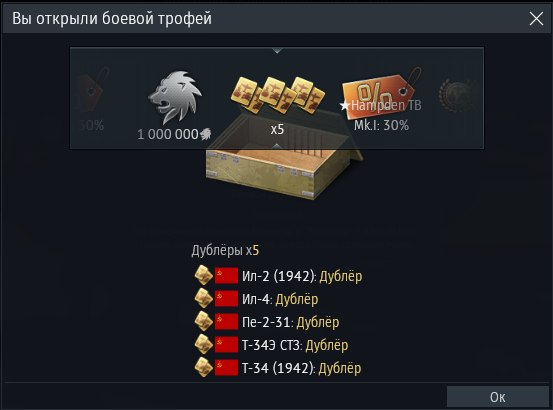Click the Soviet flag next to Пе-2-31

coord(226,322)
